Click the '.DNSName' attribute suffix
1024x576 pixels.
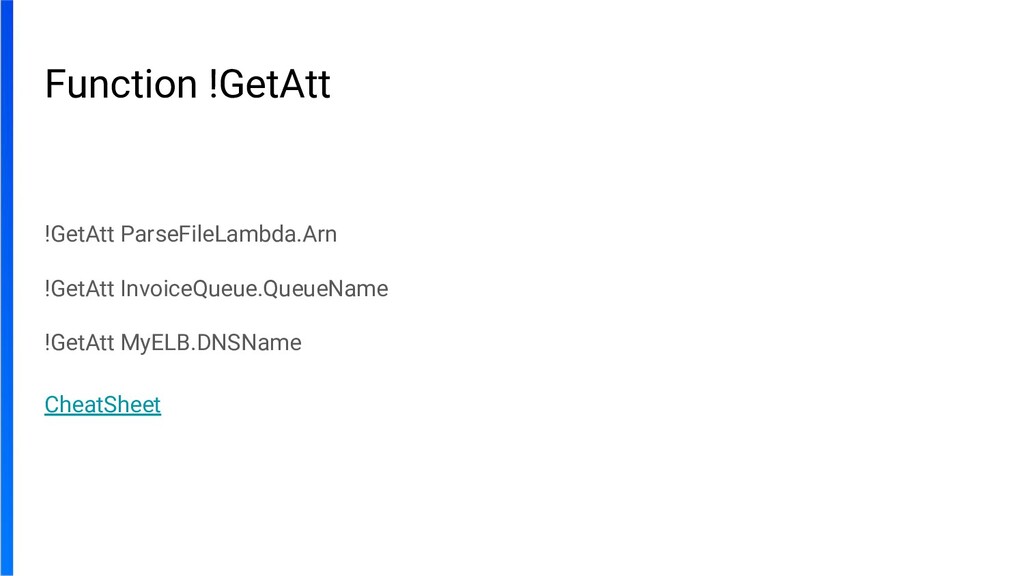pyautogui.click(x=247, y=343)
